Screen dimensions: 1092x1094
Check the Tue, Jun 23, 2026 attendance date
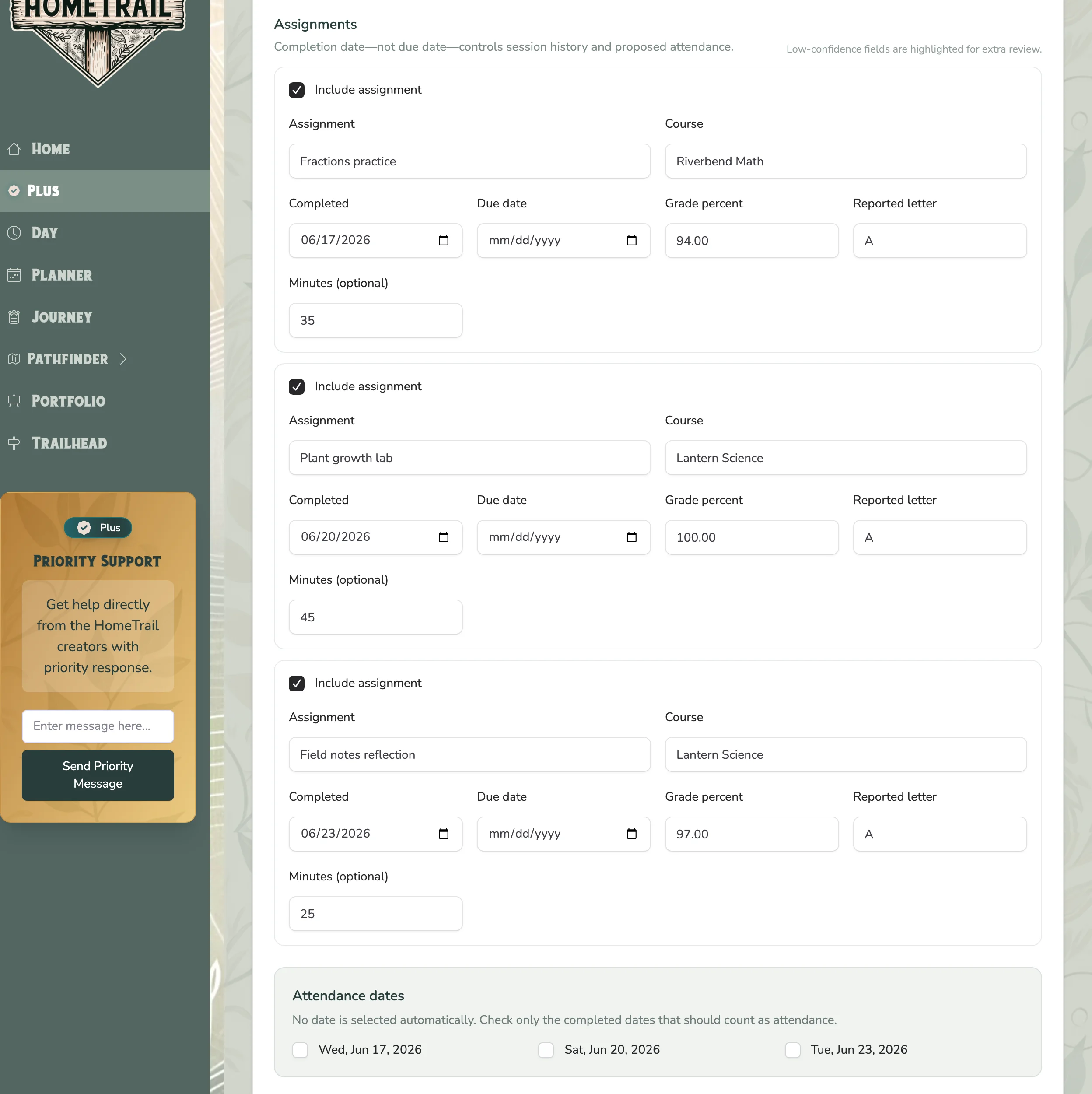[793, 1050]
